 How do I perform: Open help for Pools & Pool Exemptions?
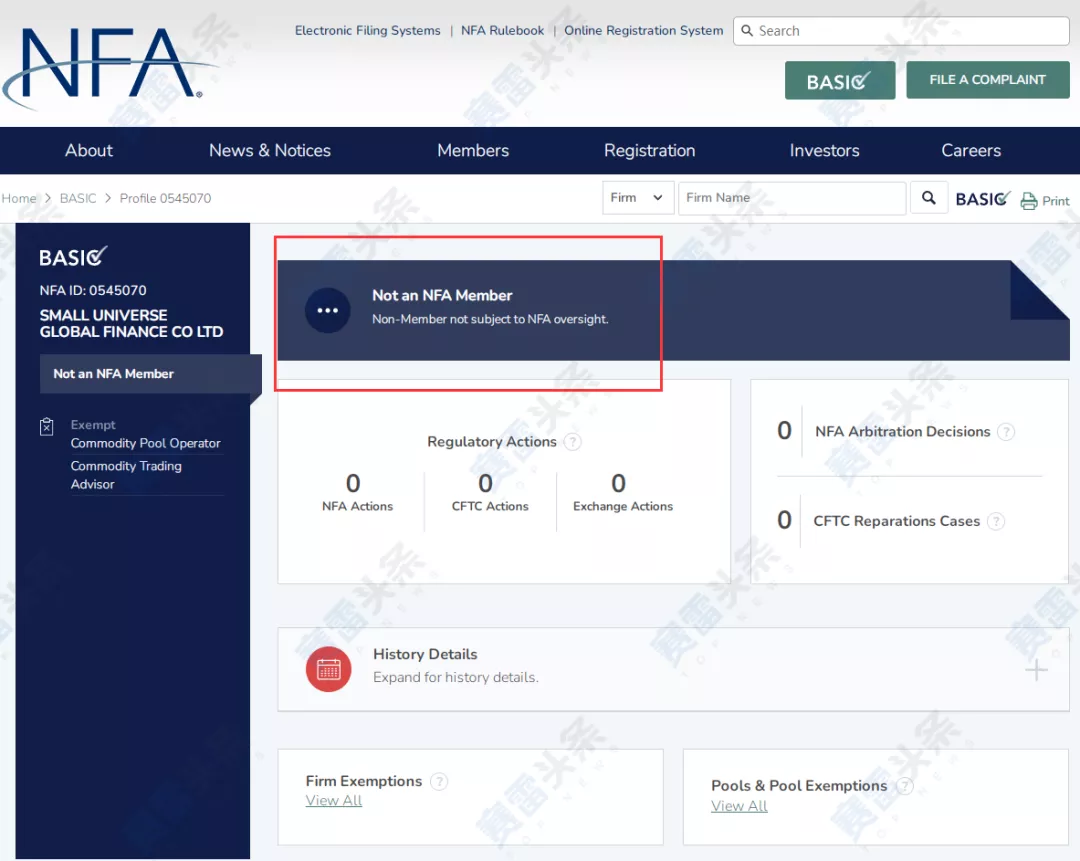click(904, 786)
